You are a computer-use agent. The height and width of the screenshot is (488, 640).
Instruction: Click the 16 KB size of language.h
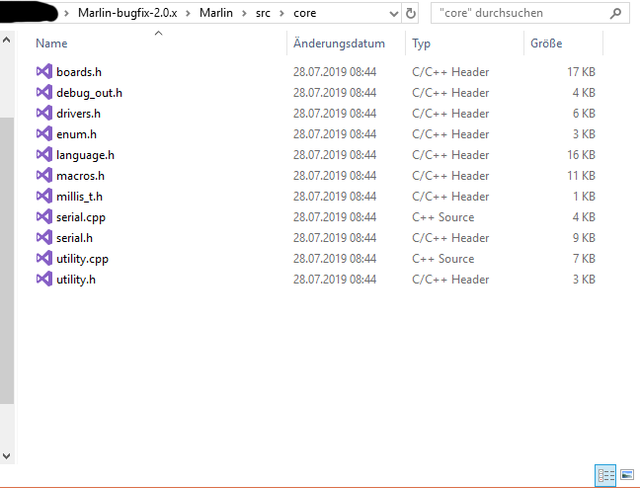[x=581, y=155]
